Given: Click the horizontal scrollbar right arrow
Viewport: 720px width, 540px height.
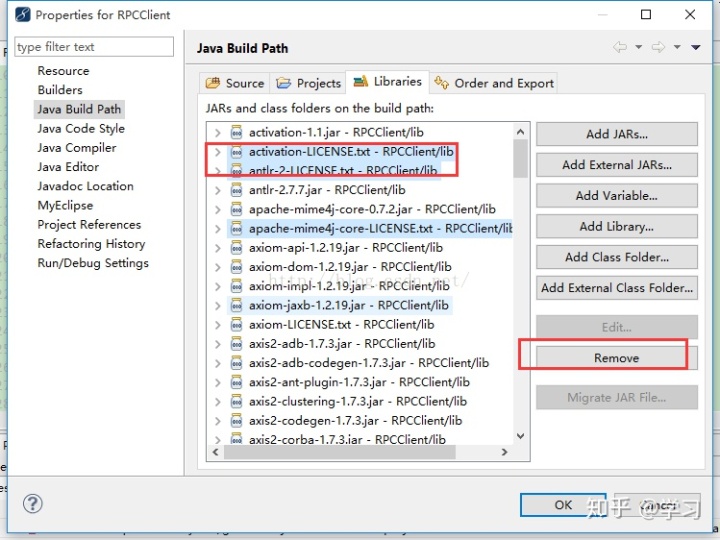Looking at the screenshot, I should pos(505,452).
